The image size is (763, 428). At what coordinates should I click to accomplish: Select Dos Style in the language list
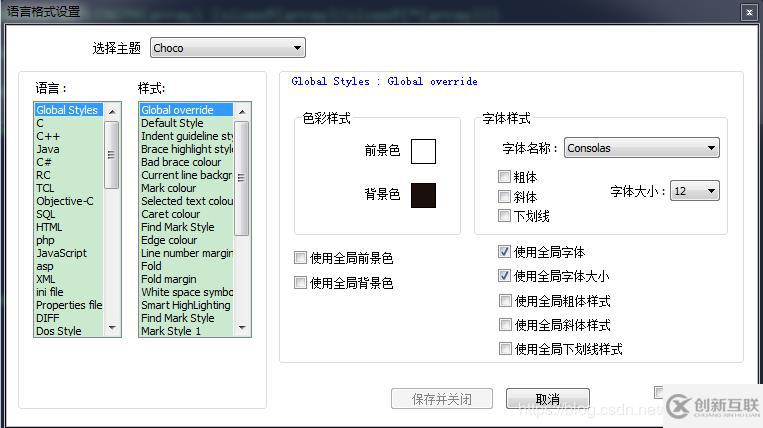pos(69,331)
